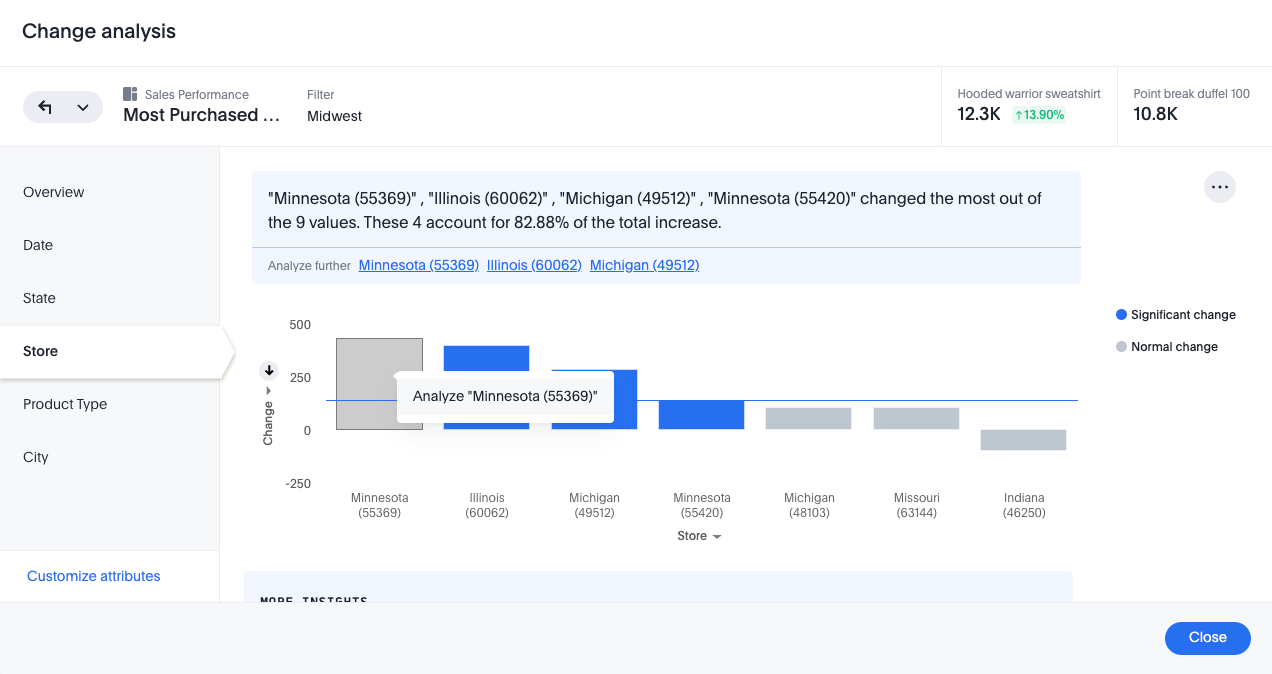The width and height of the screenshot is (1272, 674).
Task: Analyze further Illinois (60062) link
Action: tap(534, 265)
